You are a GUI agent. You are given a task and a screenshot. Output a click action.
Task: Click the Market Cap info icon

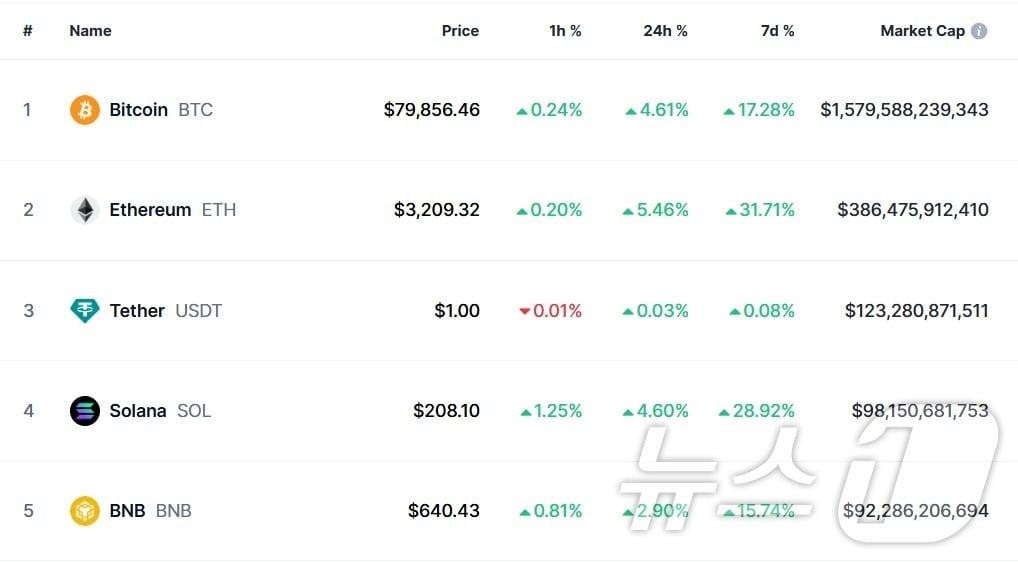point(979,31)
